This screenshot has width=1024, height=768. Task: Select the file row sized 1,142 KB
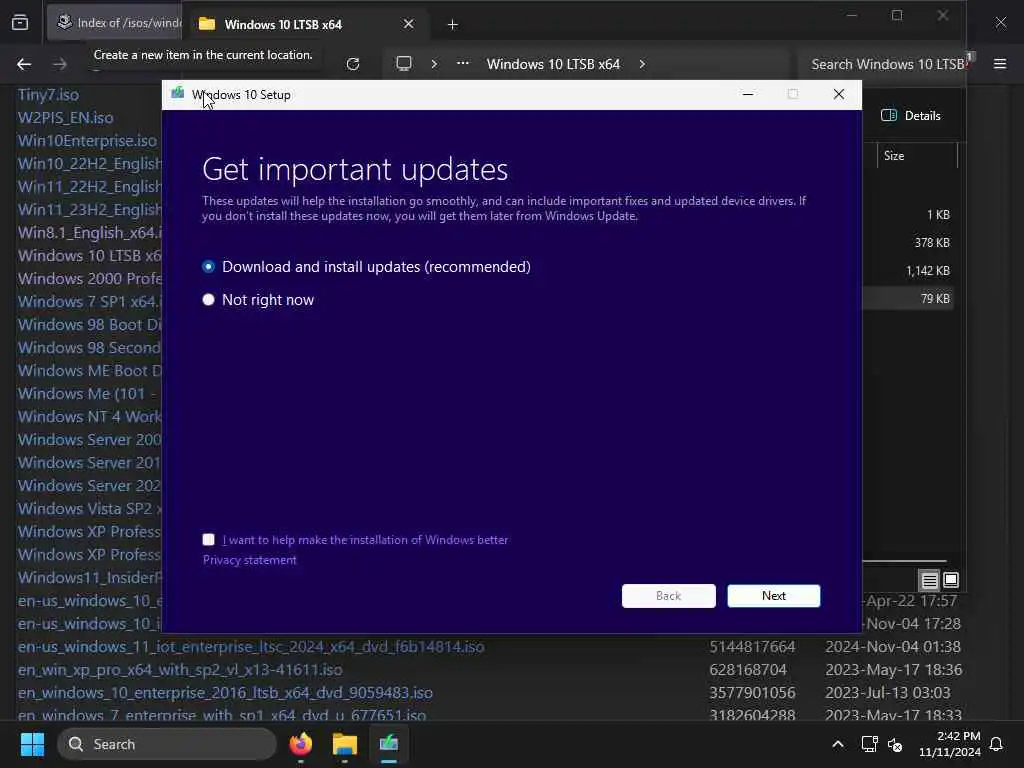[908, 270]
